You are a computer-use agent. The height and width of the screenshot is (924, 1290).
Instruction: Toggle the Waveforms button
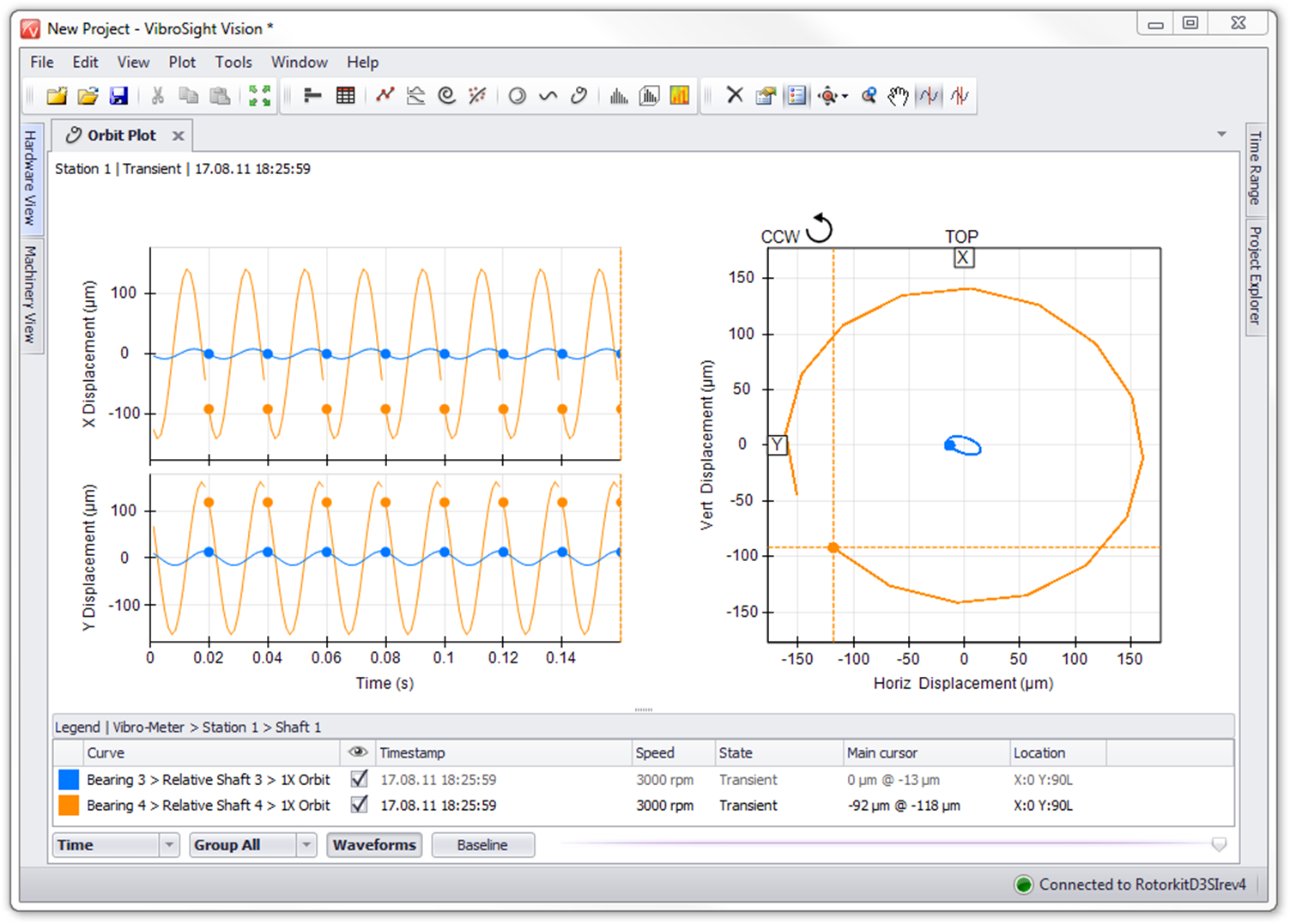[374, 845]
